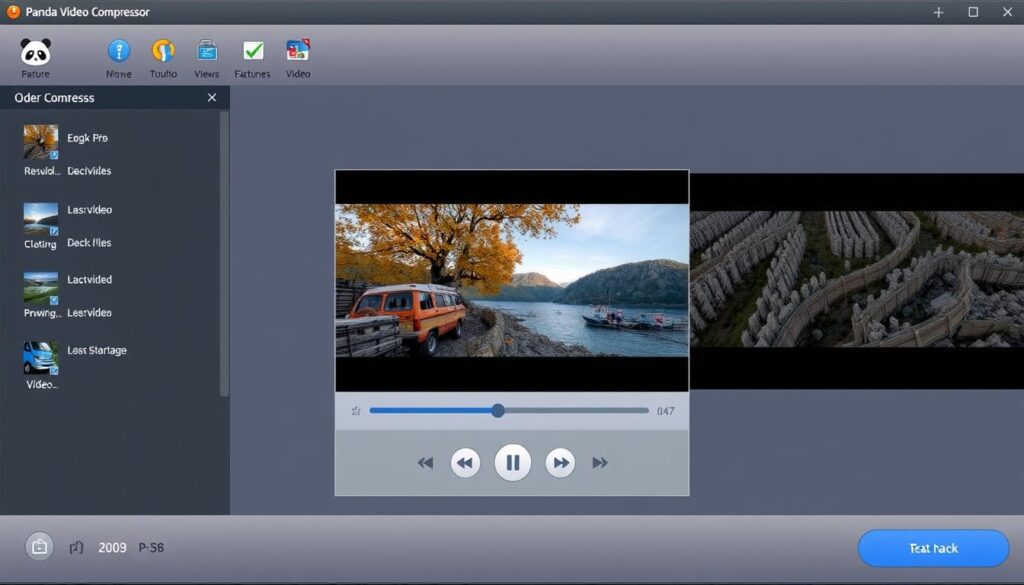Click the small icon beside 2009
The height and width of the screenshot is (585, 1024).
(x=76, y=548)
